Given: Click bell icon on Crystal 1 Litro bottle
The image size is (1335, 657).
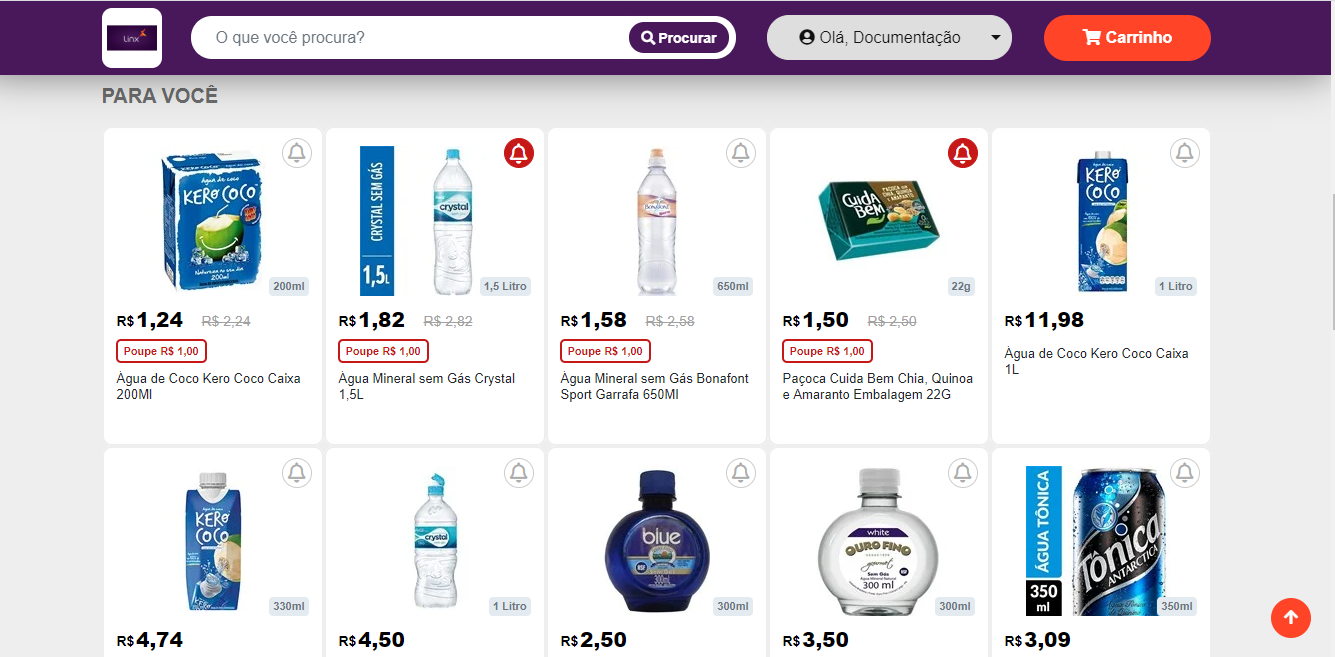Looking at the screenshot, I should [x=519, y=473].
